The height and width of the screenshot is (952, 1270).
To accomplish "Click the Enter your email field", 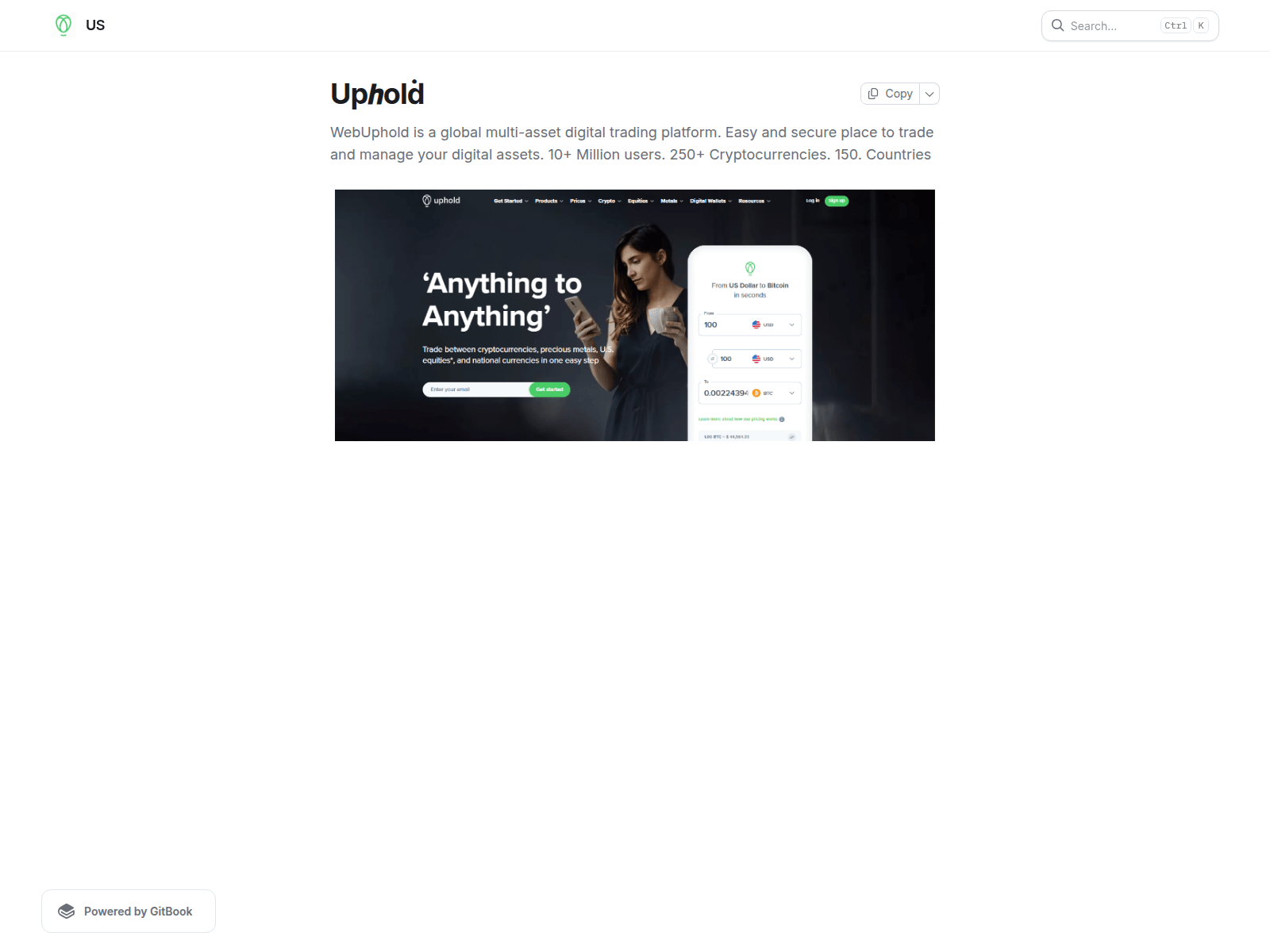I will (x=476, y=390).
